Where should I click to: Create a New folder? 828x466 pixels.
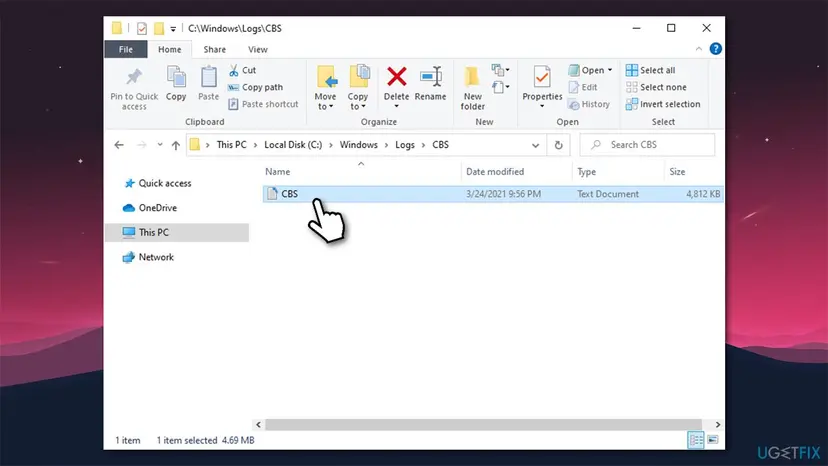pos(473,88)
